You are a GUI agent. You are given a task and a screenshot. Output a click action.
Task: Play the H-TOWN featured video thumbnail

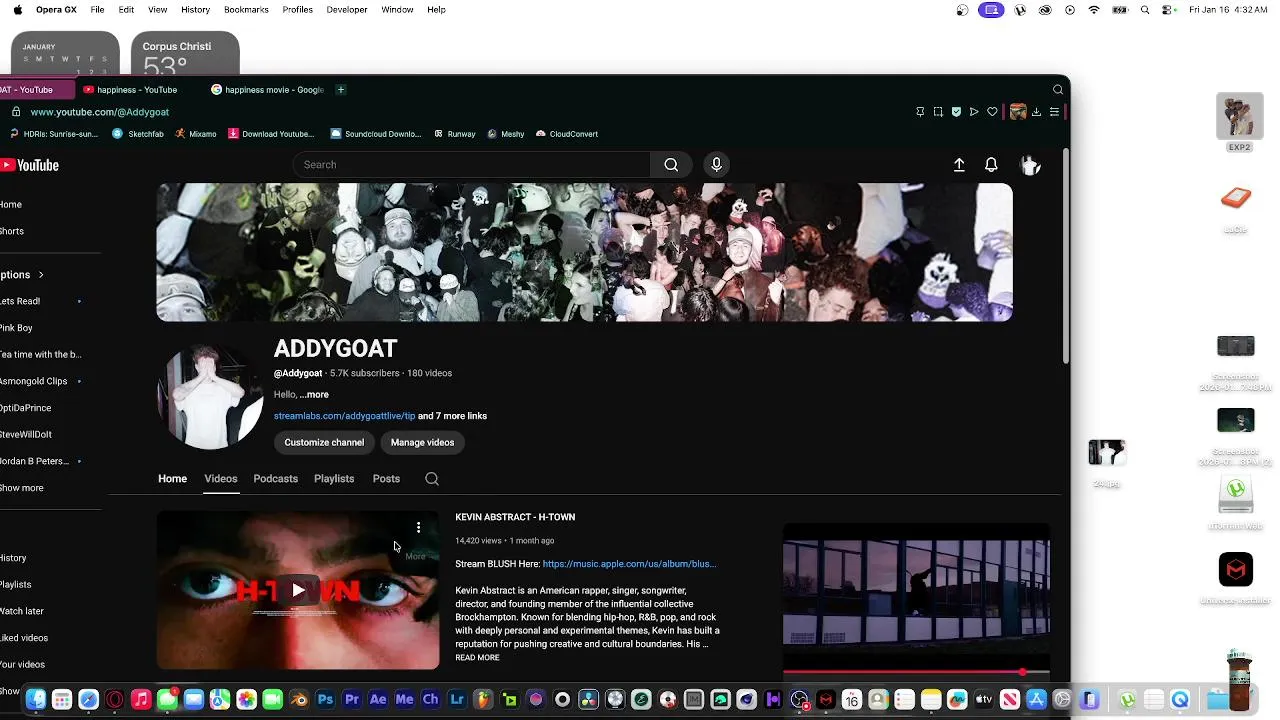click(x=298, y=590)
